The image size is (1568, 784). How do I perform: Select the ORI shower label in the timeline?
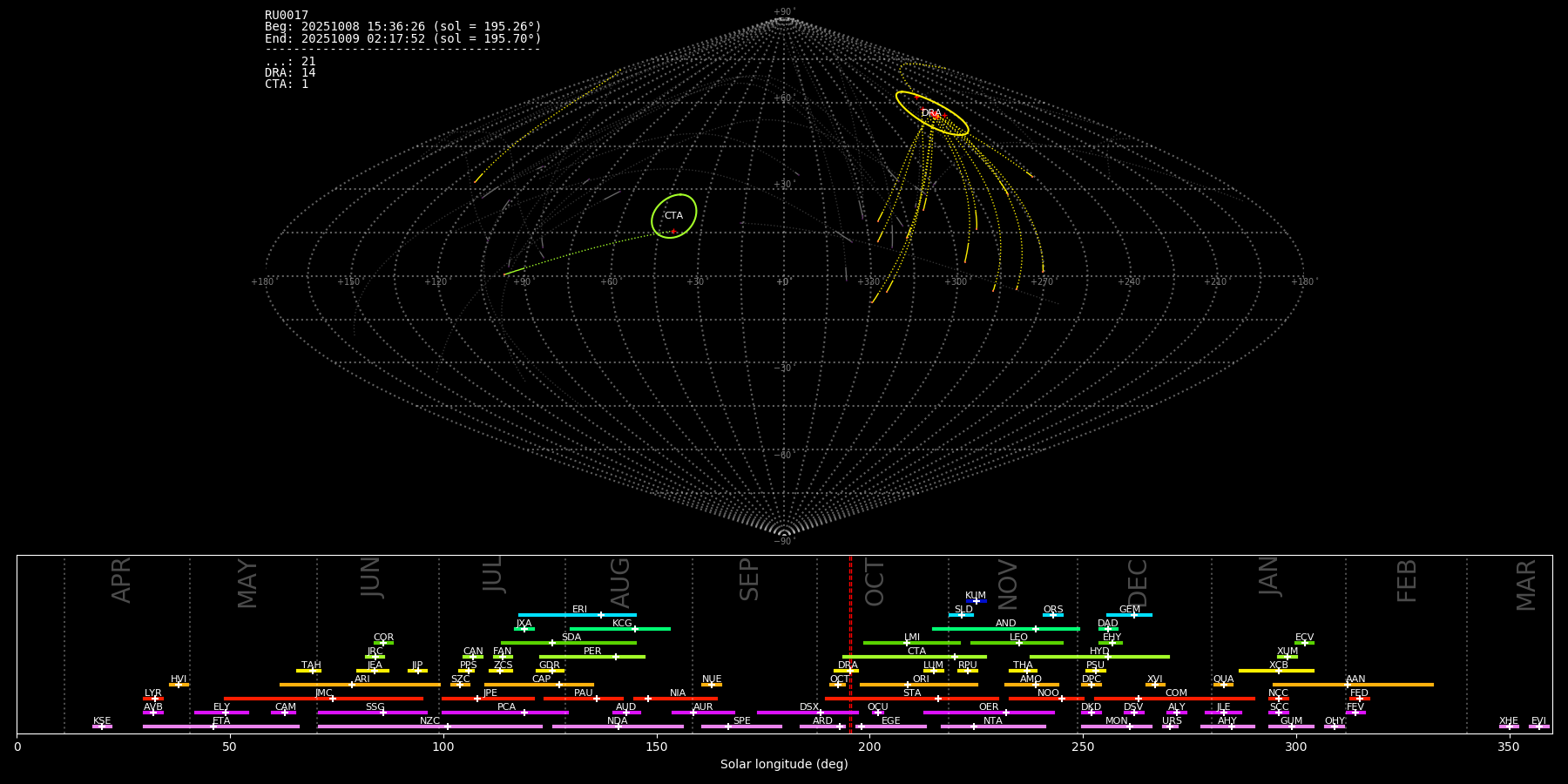(921, 679)
